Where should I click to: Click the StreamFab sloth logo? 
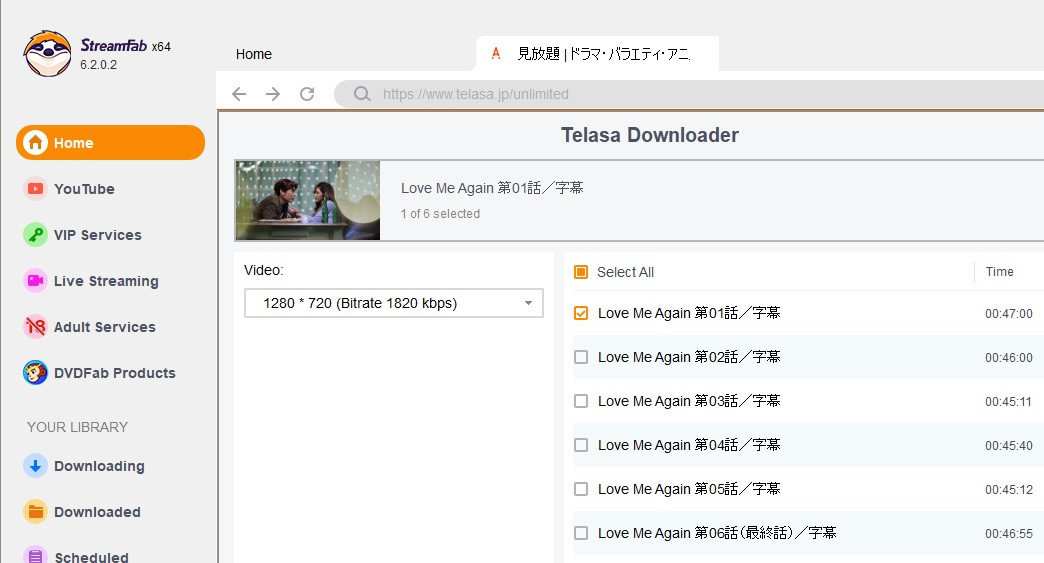point(47,54)
